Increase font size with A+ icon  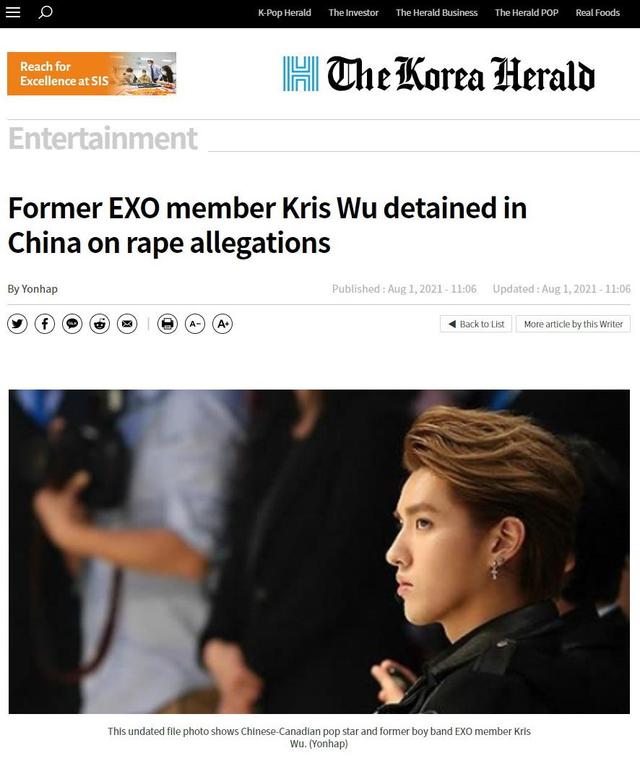[223, 324]
